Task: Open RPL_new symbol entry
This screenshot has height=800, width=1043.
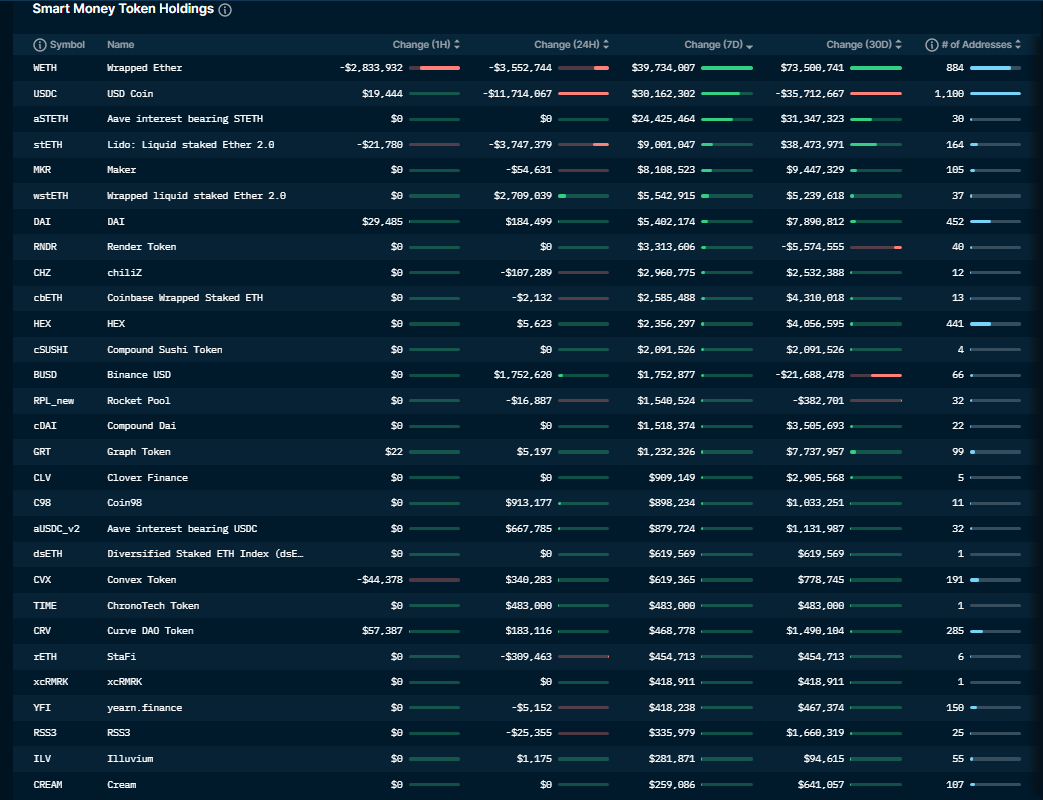Action: tap(54, 401)
